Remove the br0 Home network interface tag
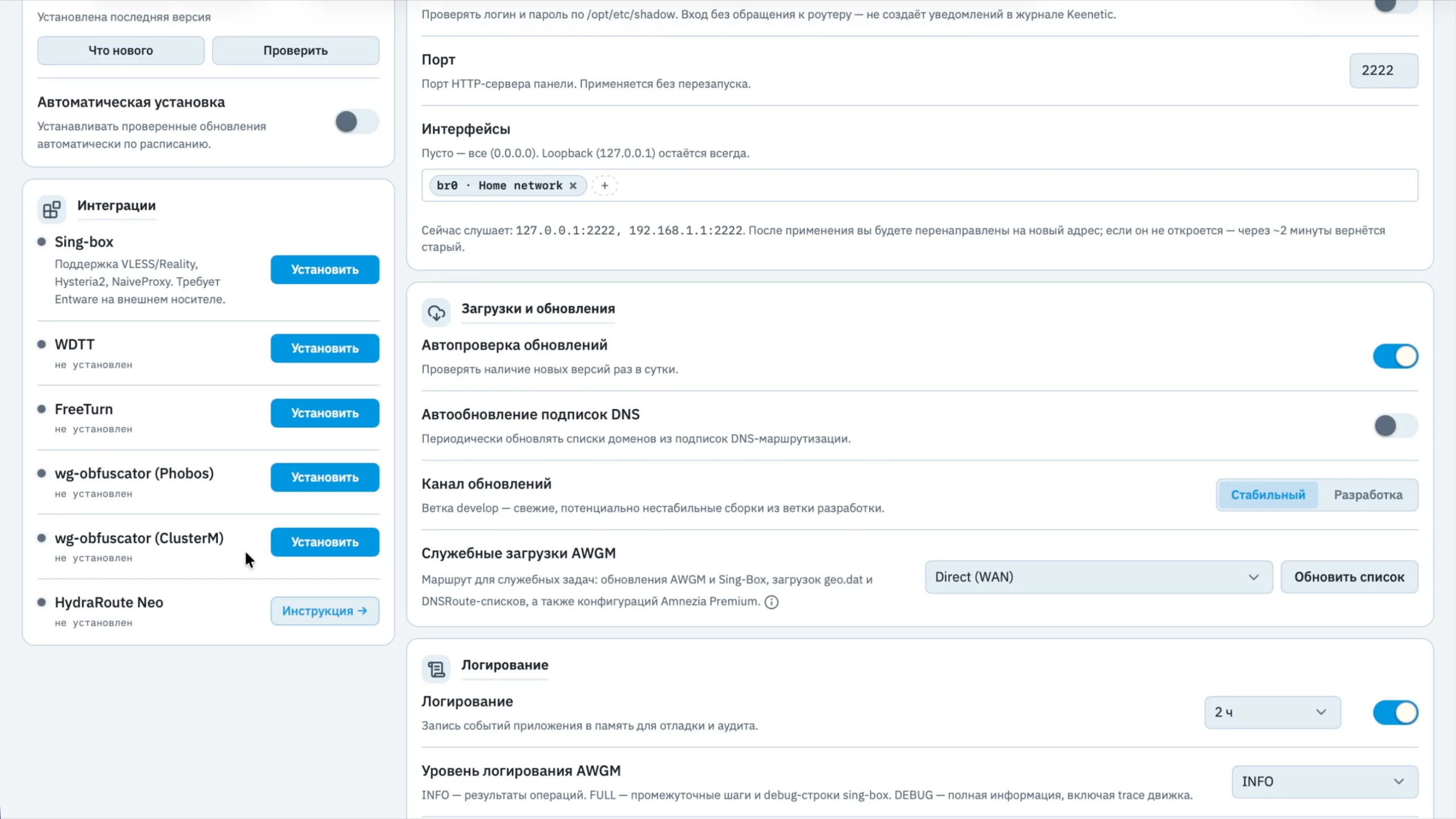The image size is (1456, 819). tap(573, 185)
